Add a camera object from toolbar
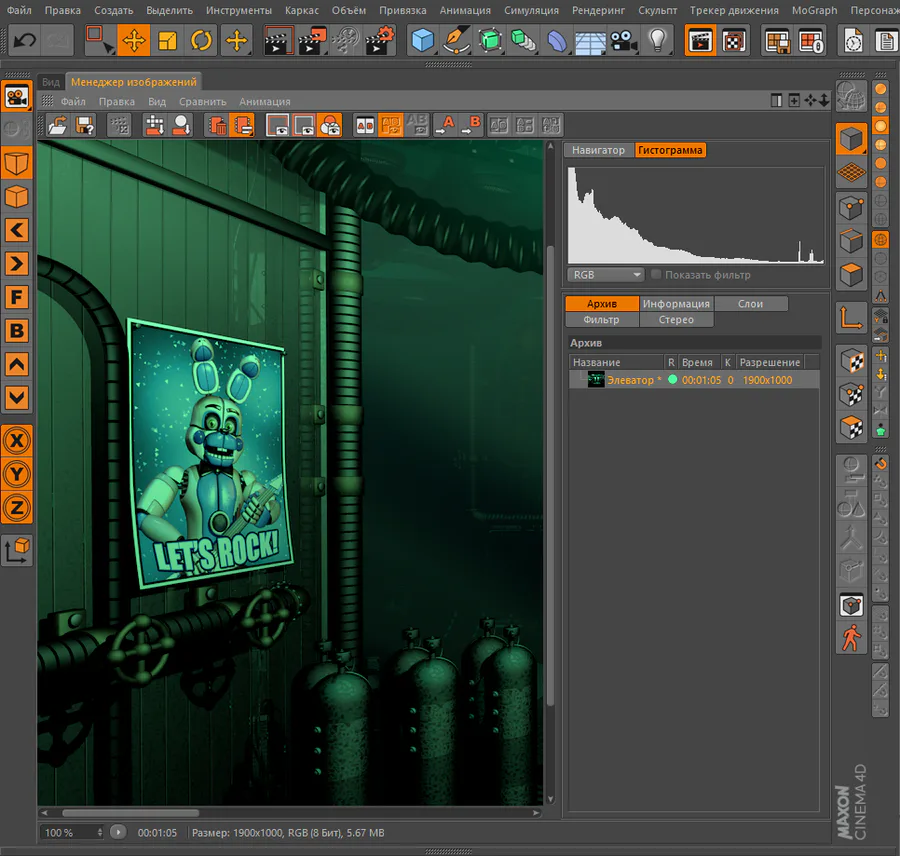Image resolution: width=900 pixels, height=856 pixels. pos(624,41)
